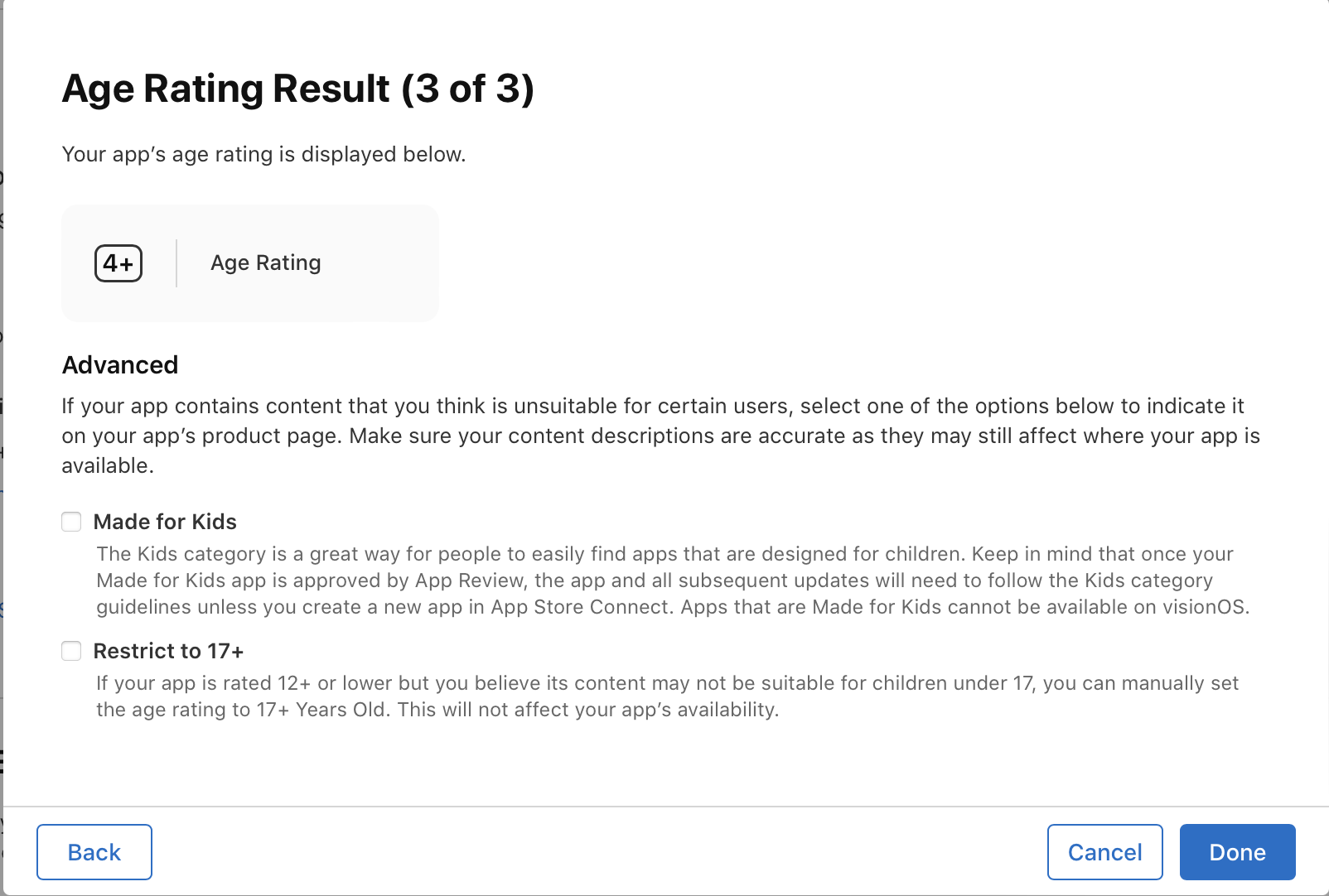Screen dimensions: 1329x896
Task: Confirm the age rating with Done
Action: [x=1237, y=852]
